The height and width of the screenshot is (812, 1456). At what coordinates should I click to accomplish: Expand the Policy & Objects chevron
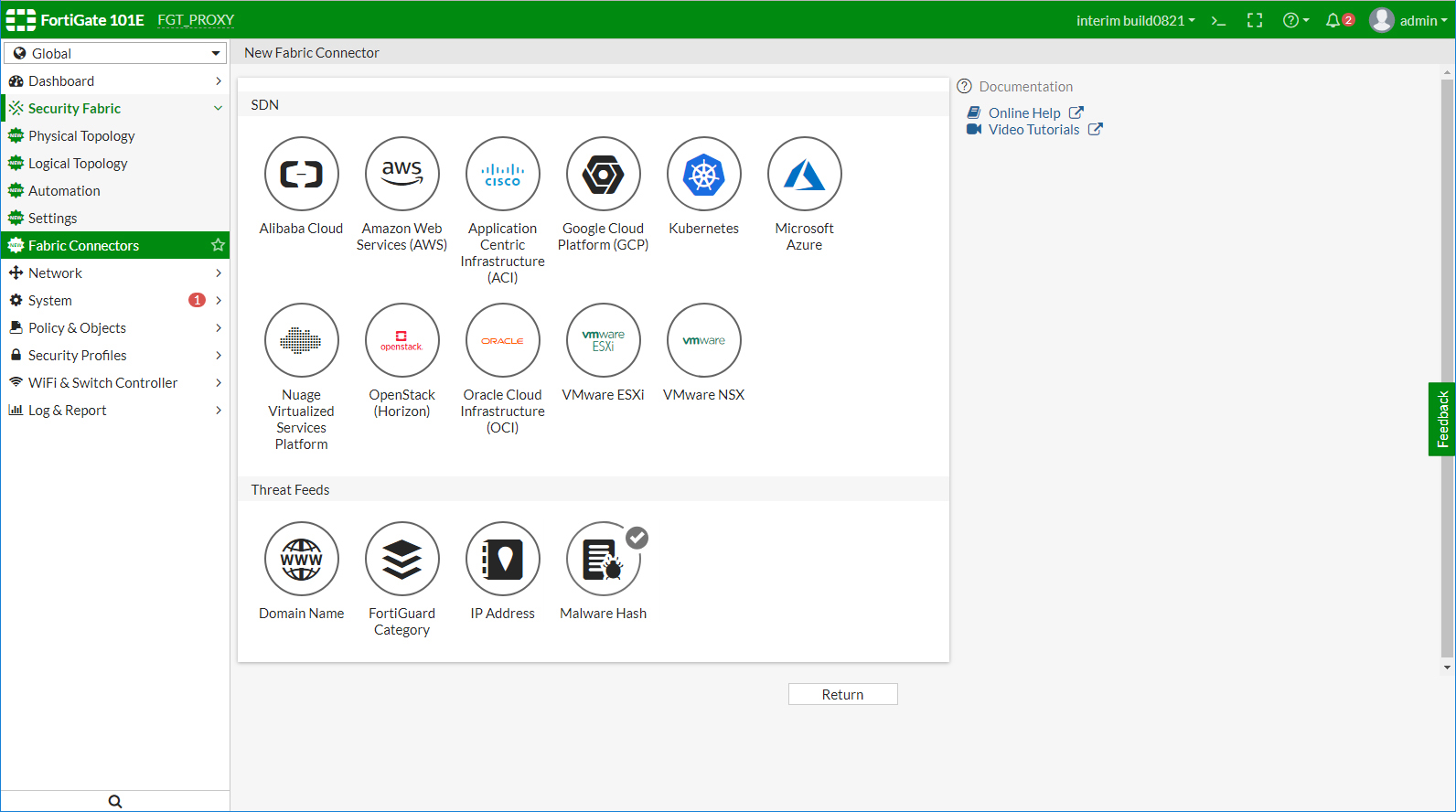tap(219, 328)
